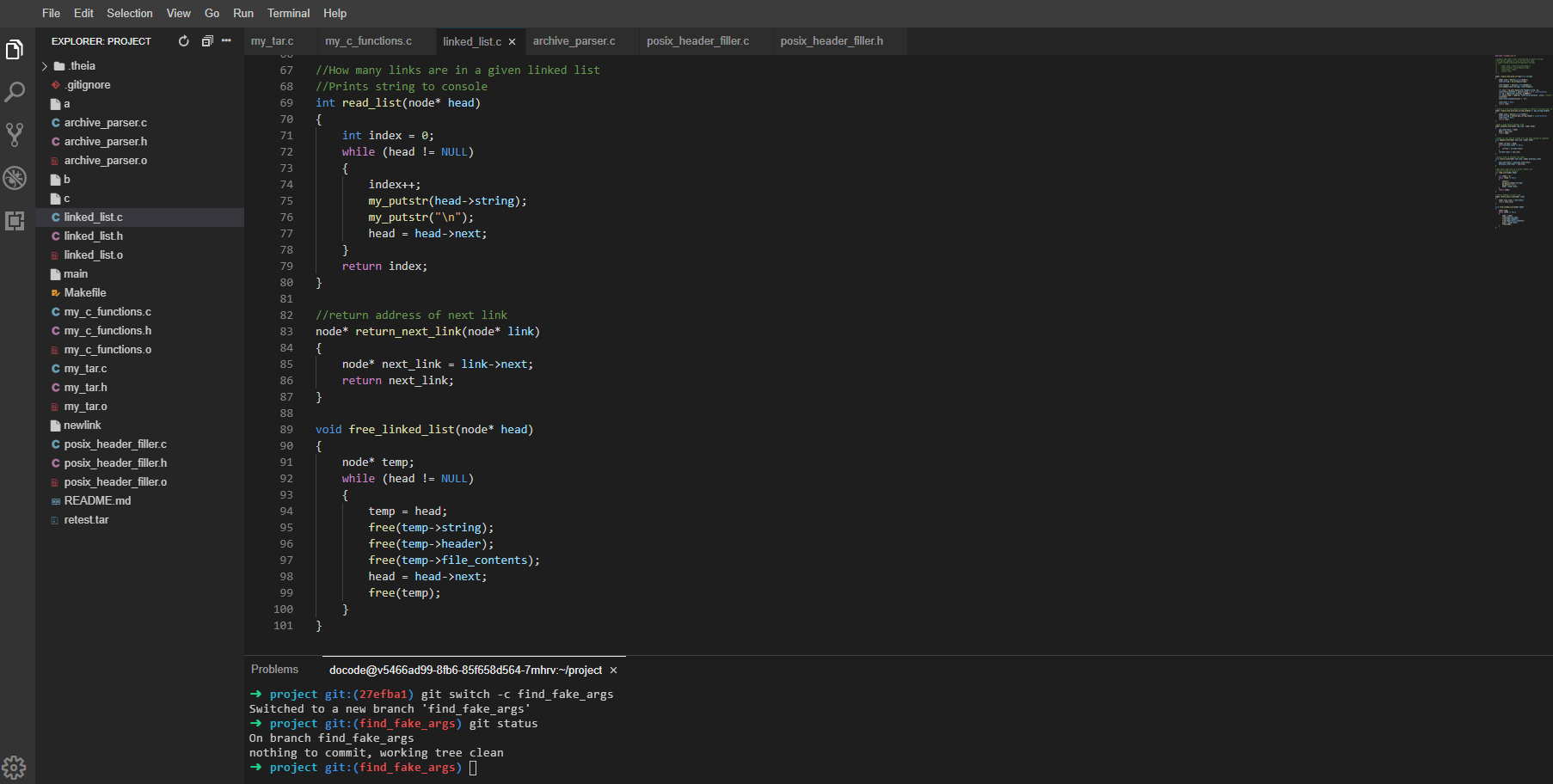The width and height of the screenshot is (1553, 784).
Task: Open README.md from the explorer
Action: click(97, 501)
